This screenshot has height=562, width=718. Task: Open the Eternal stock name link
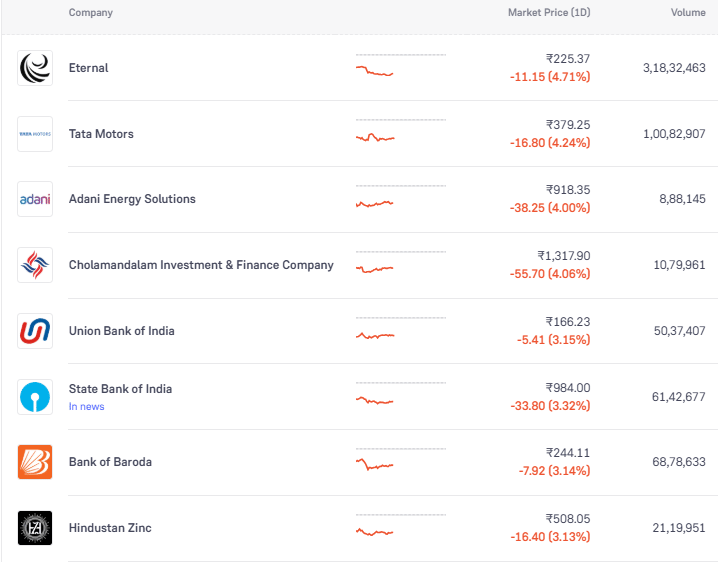[88, 68]
